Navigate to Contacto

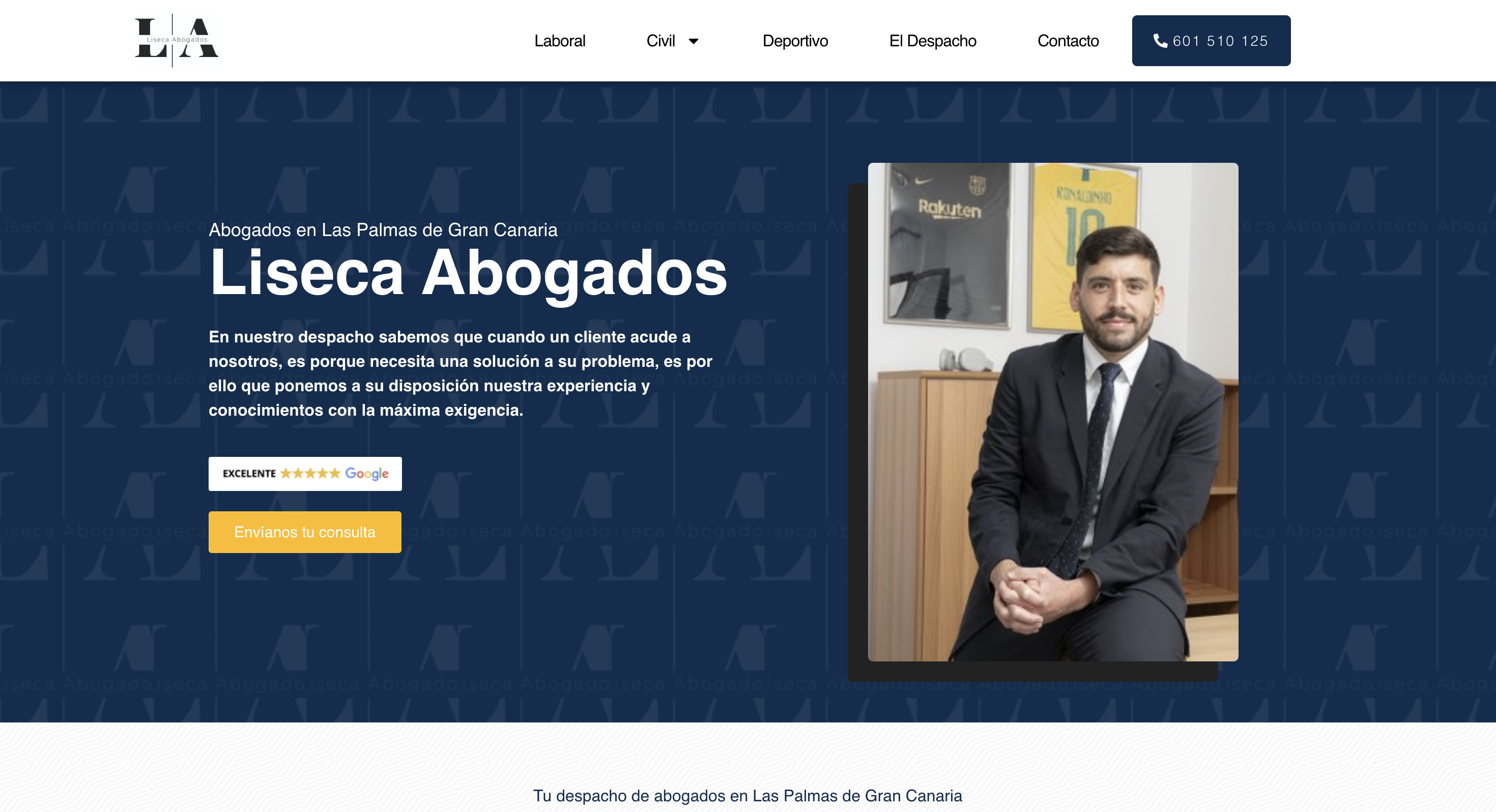coord(1068,41)
